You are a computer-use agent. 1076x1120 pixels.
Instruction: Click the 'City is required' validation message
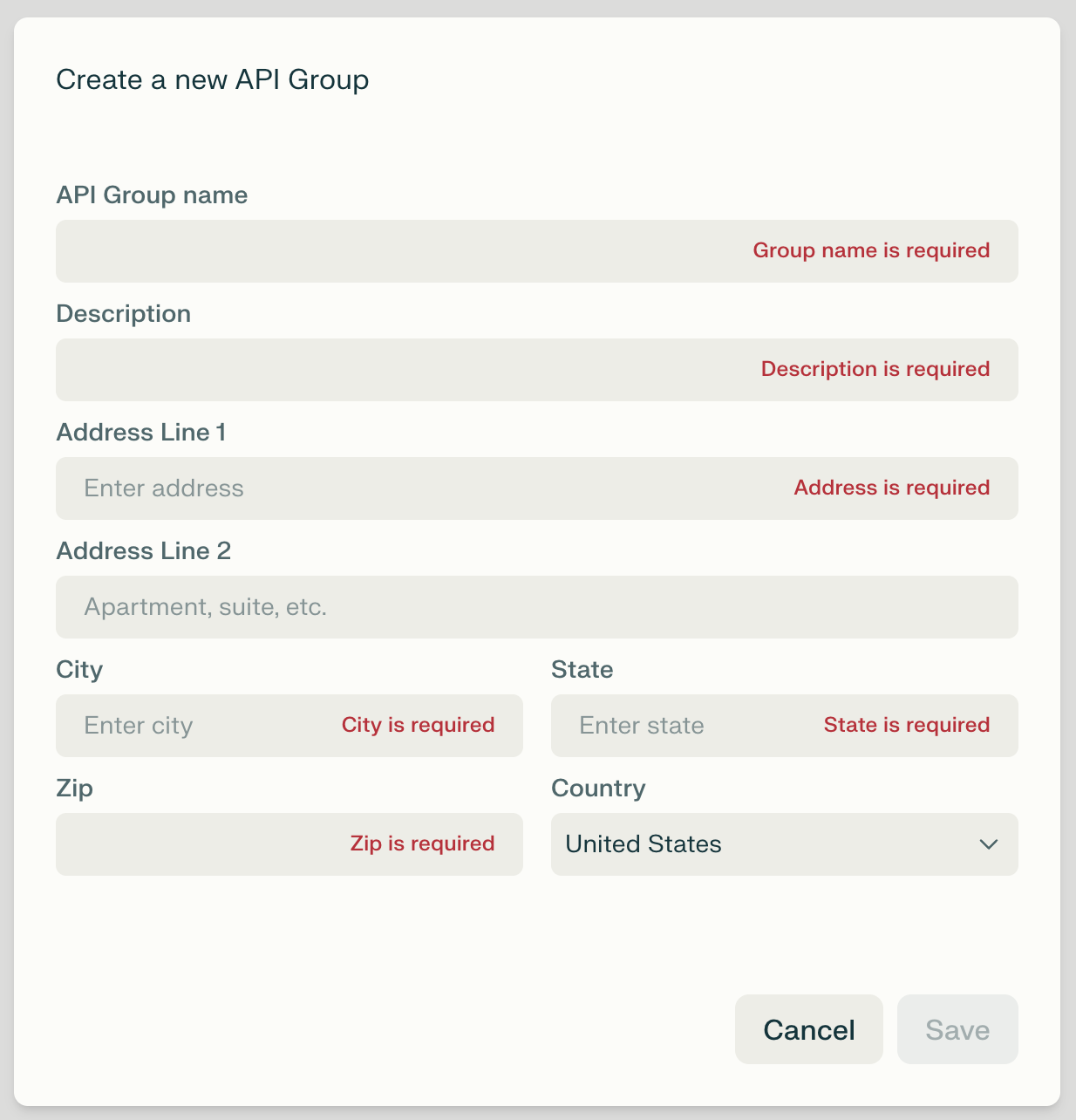click(418, 726)
